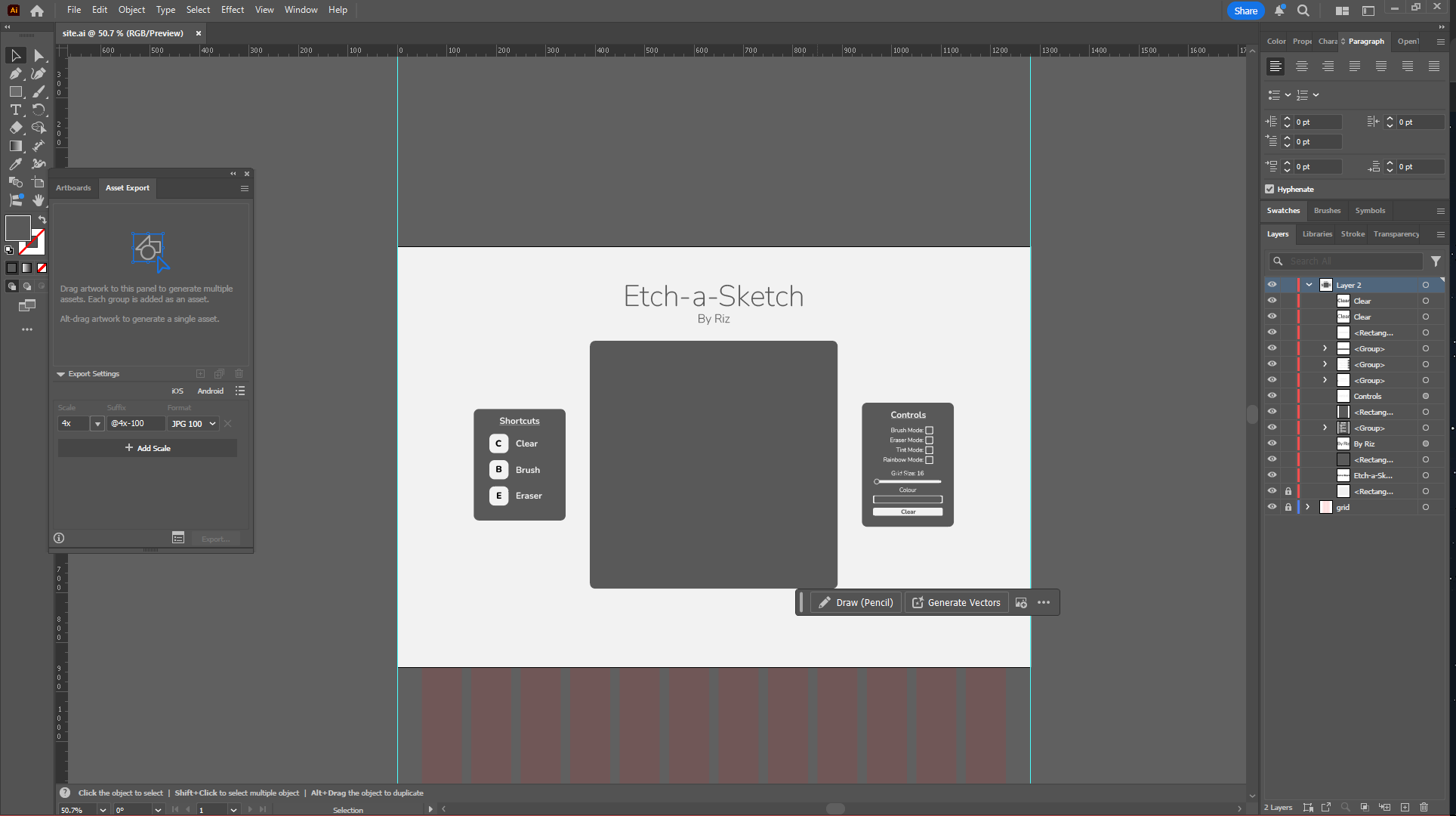The width and height of the screenshot is (1456, 816).
Task: Click the Add Scale button
Action: pos(147,448)
